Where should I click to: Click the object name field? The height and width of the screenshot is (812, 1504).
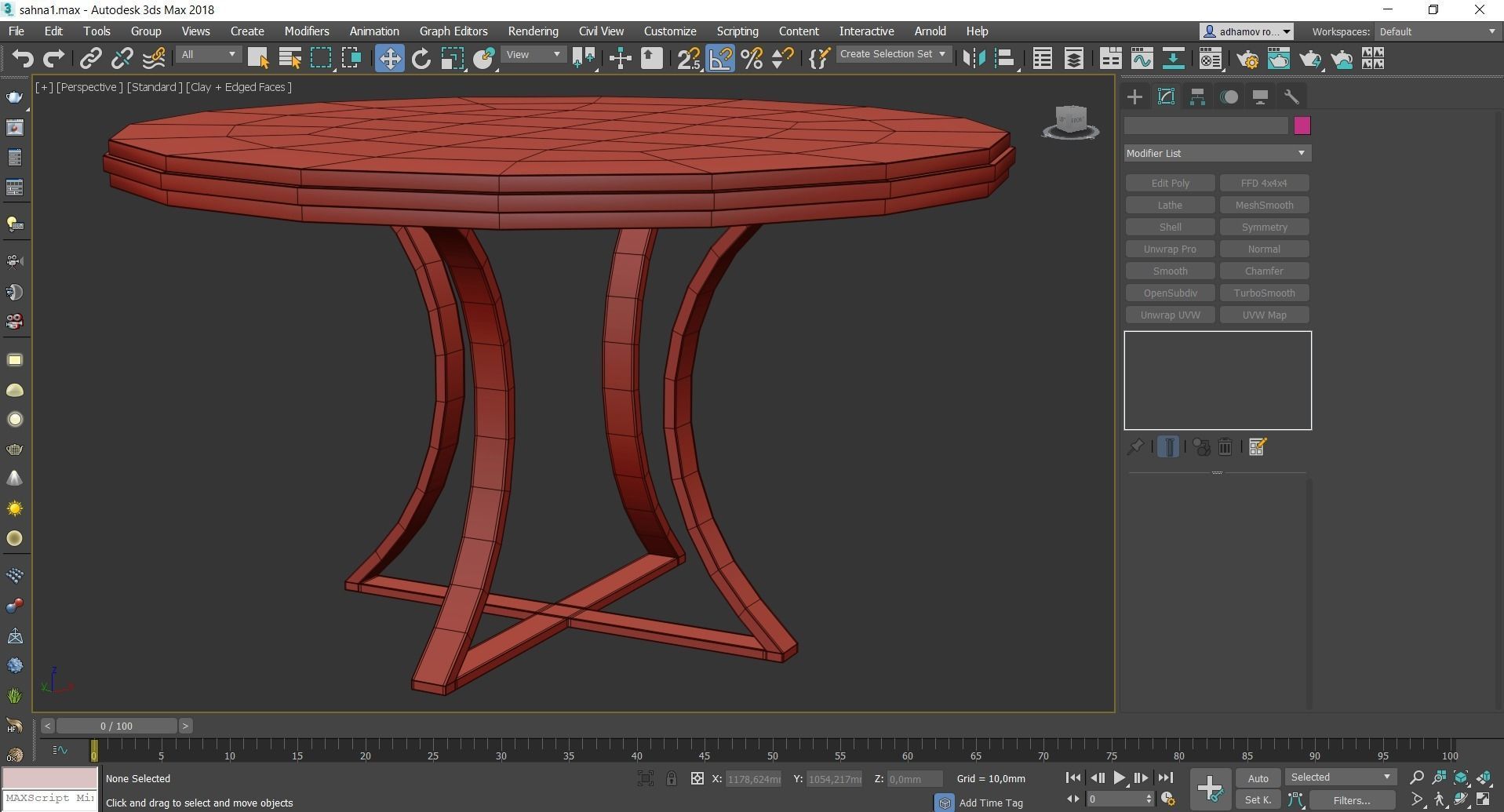pos(1206,126)
